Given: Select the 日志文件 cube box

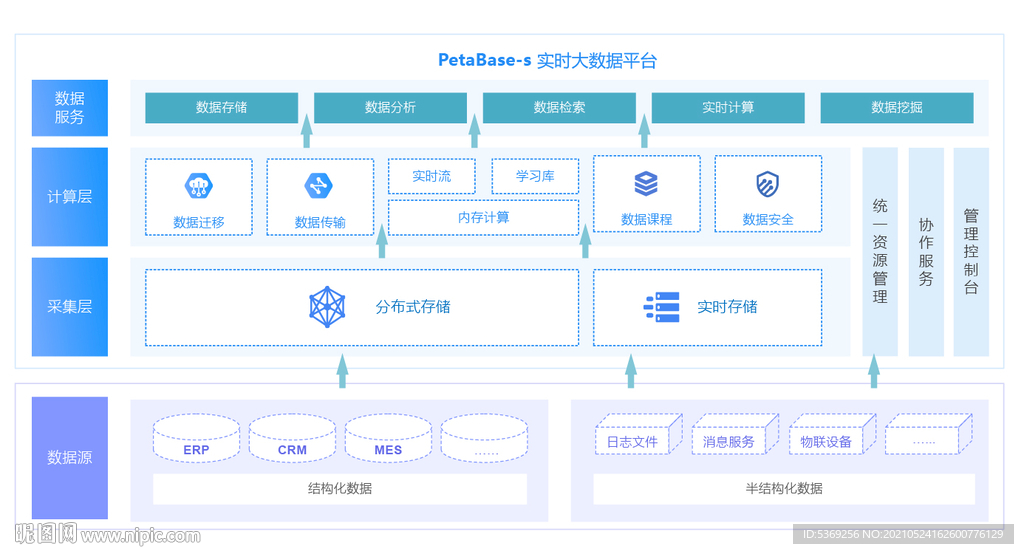Looking at the screenshot, I should pos(639,434).
